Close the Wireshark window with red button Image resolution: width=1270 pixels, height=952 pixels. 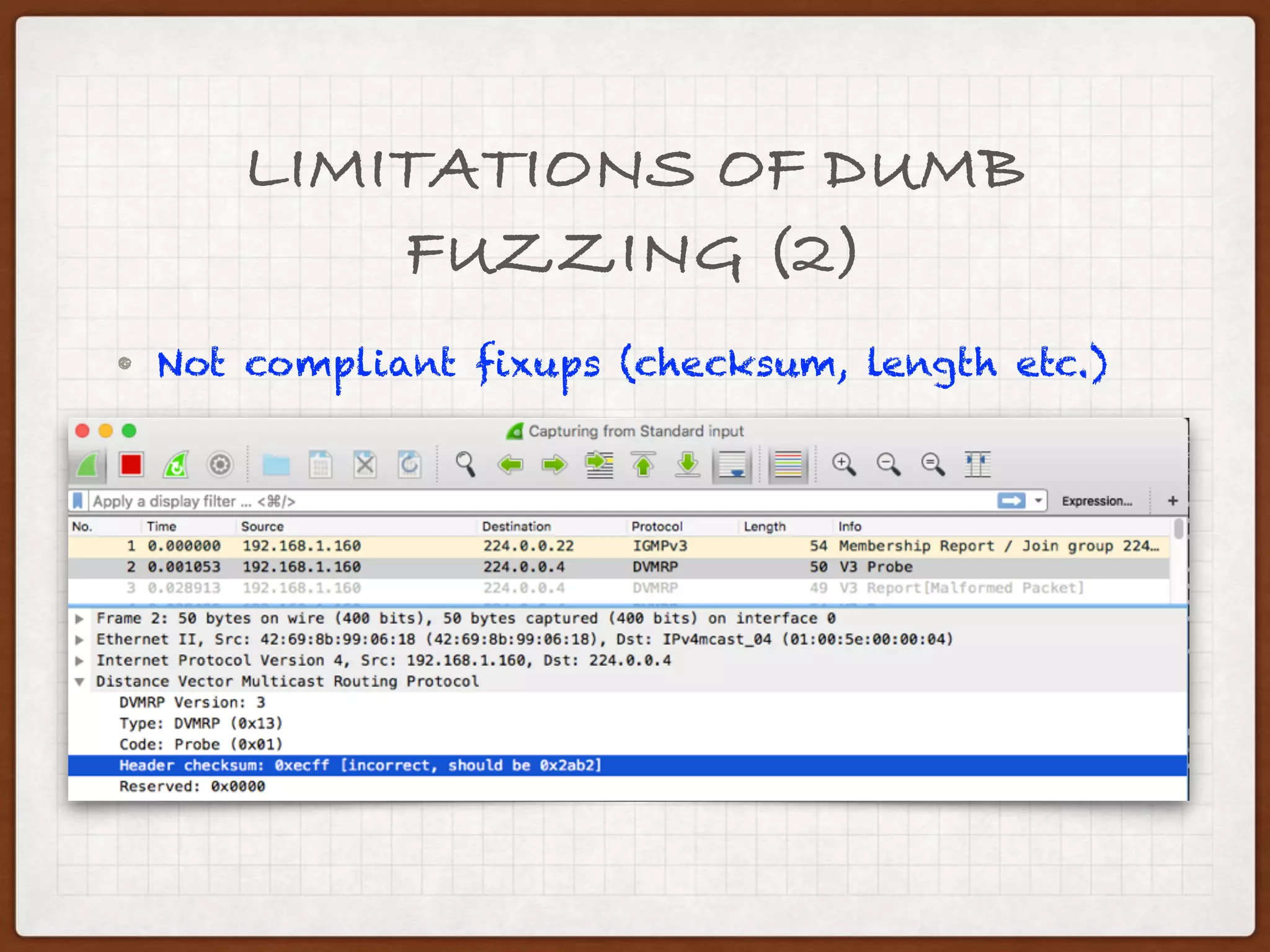(x=82, y=431)
